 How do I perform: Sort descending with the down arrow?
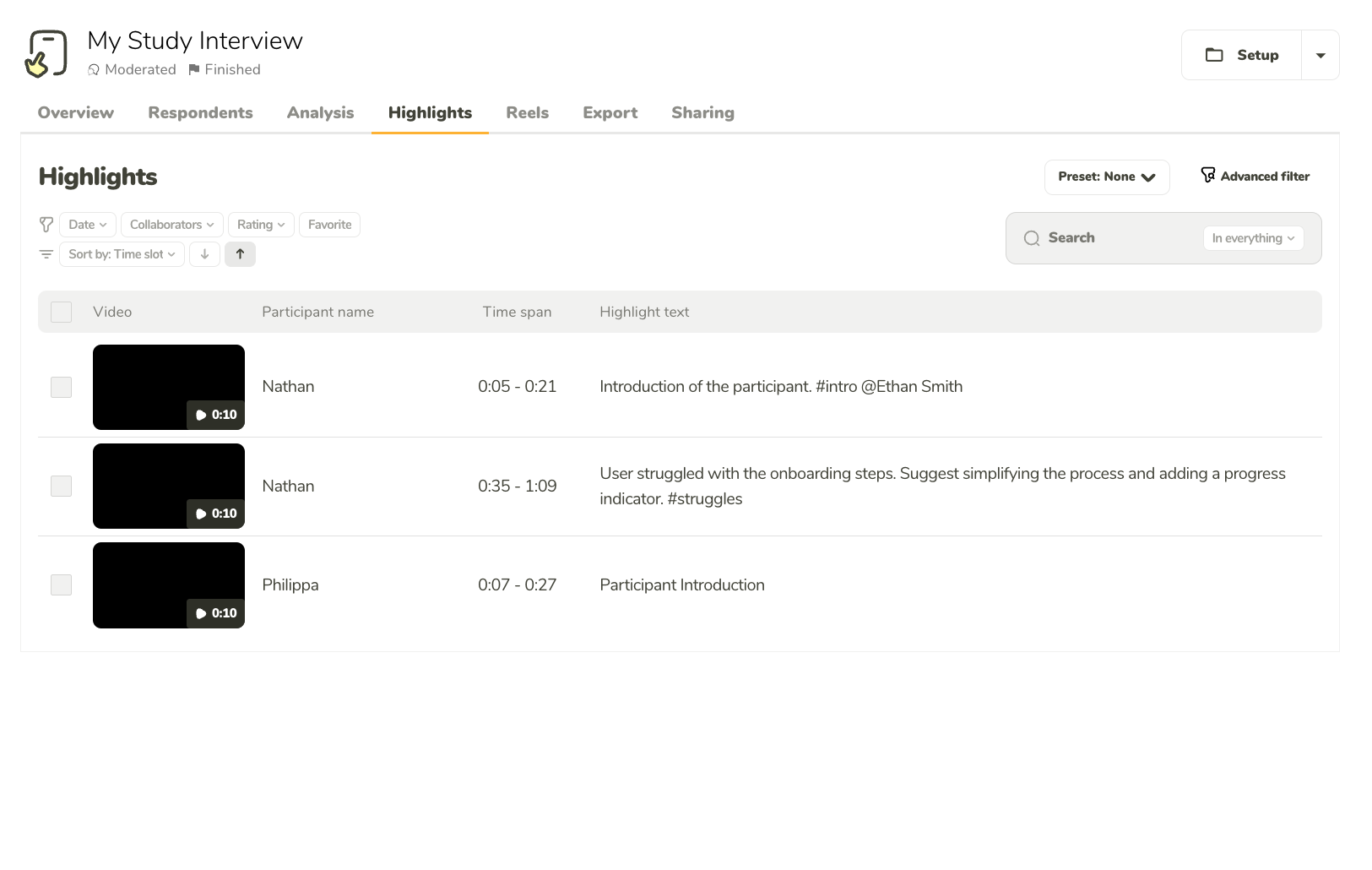[204, 254]
